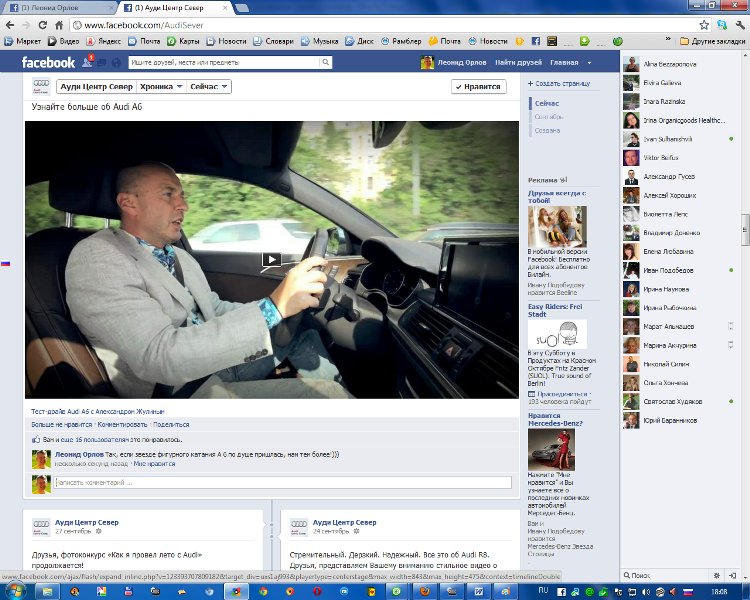Open Facebook bookmark icon in bookmarks bar
Viewport: 750px width, 600px height.
point(536,41)
